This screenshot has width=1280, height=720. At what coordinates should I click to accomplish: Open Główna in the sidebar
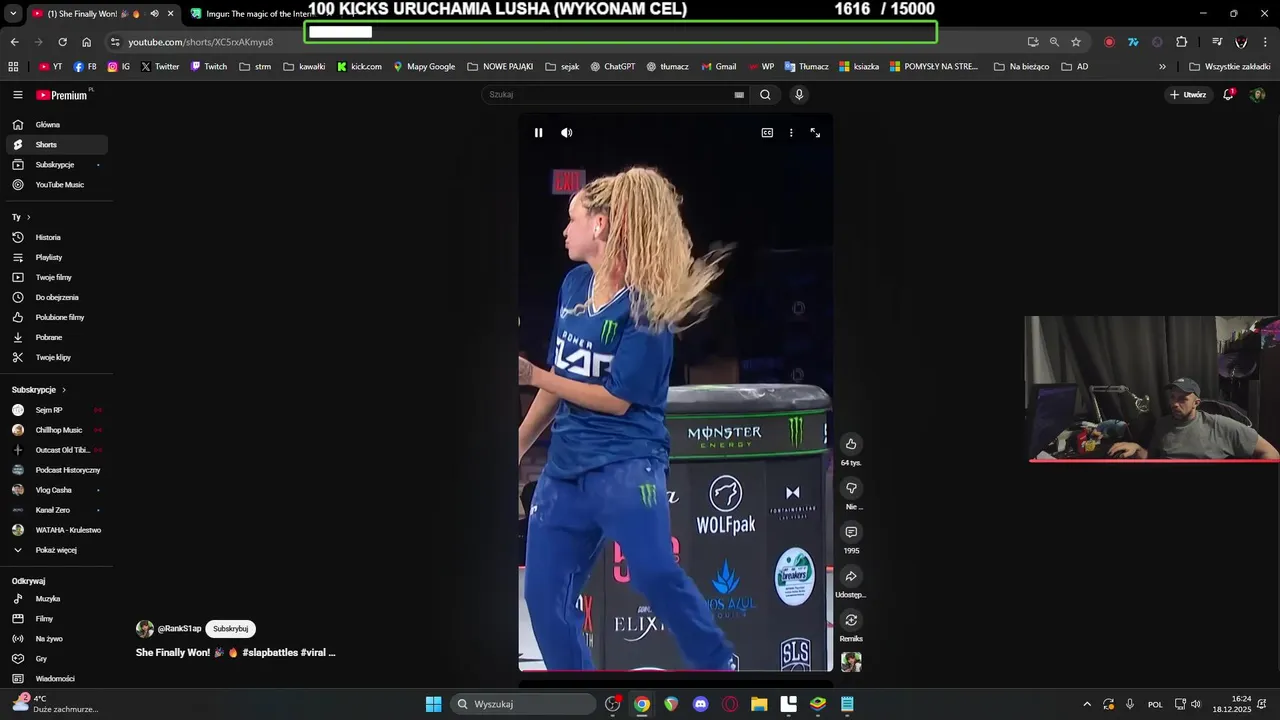coord(56,125)
